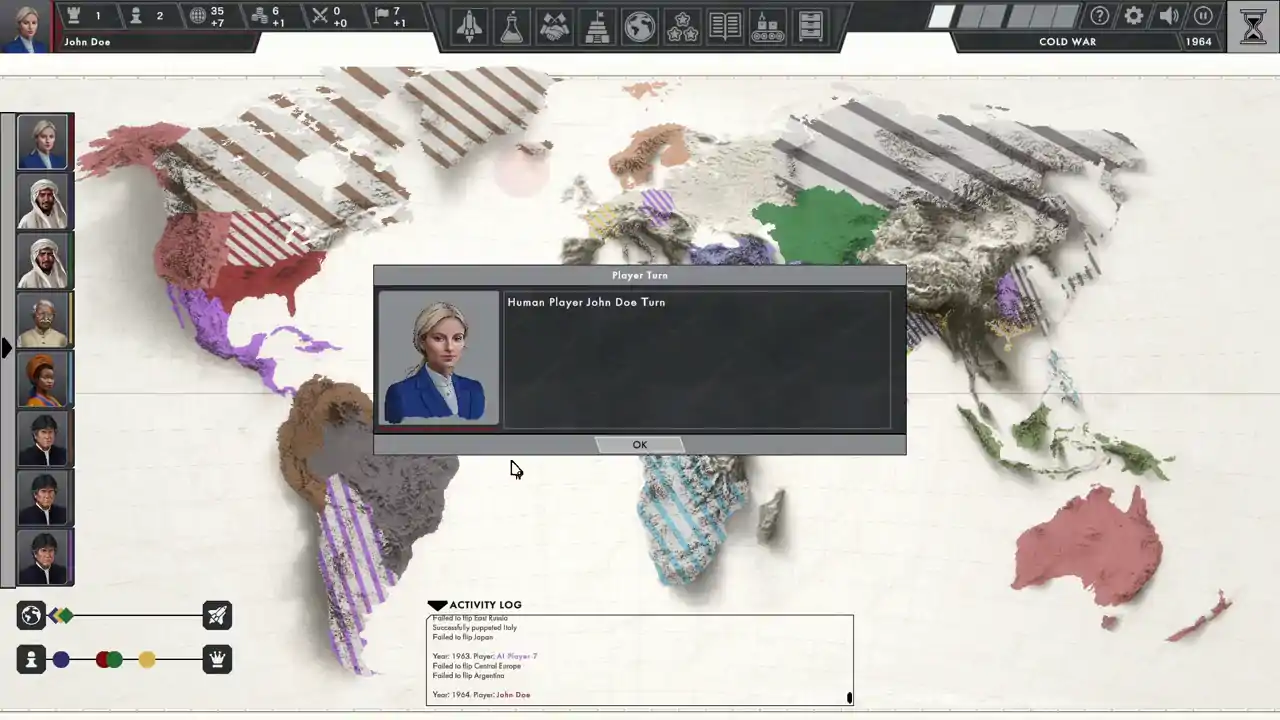End turn with the hourglass button

(x=1253, y=26)
